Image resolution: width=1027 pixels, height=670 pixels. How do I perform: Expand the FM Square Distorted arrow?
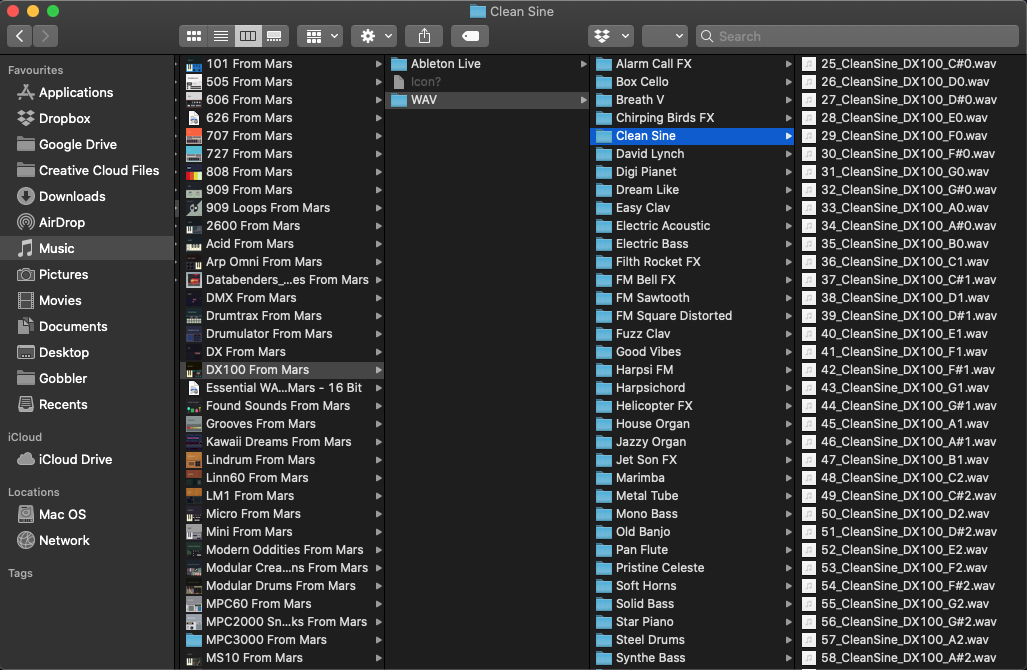click(x=789, y=316)
